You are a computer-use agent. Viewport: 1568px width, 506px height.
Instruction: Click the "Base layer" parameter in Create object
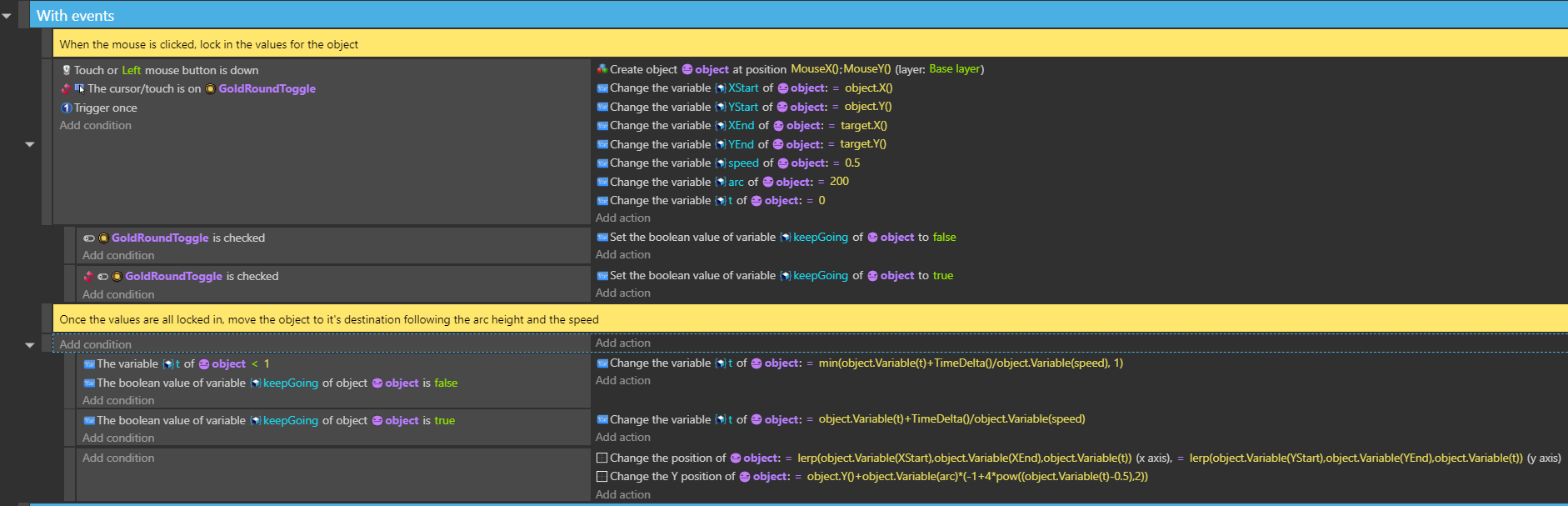pos(954,69)
